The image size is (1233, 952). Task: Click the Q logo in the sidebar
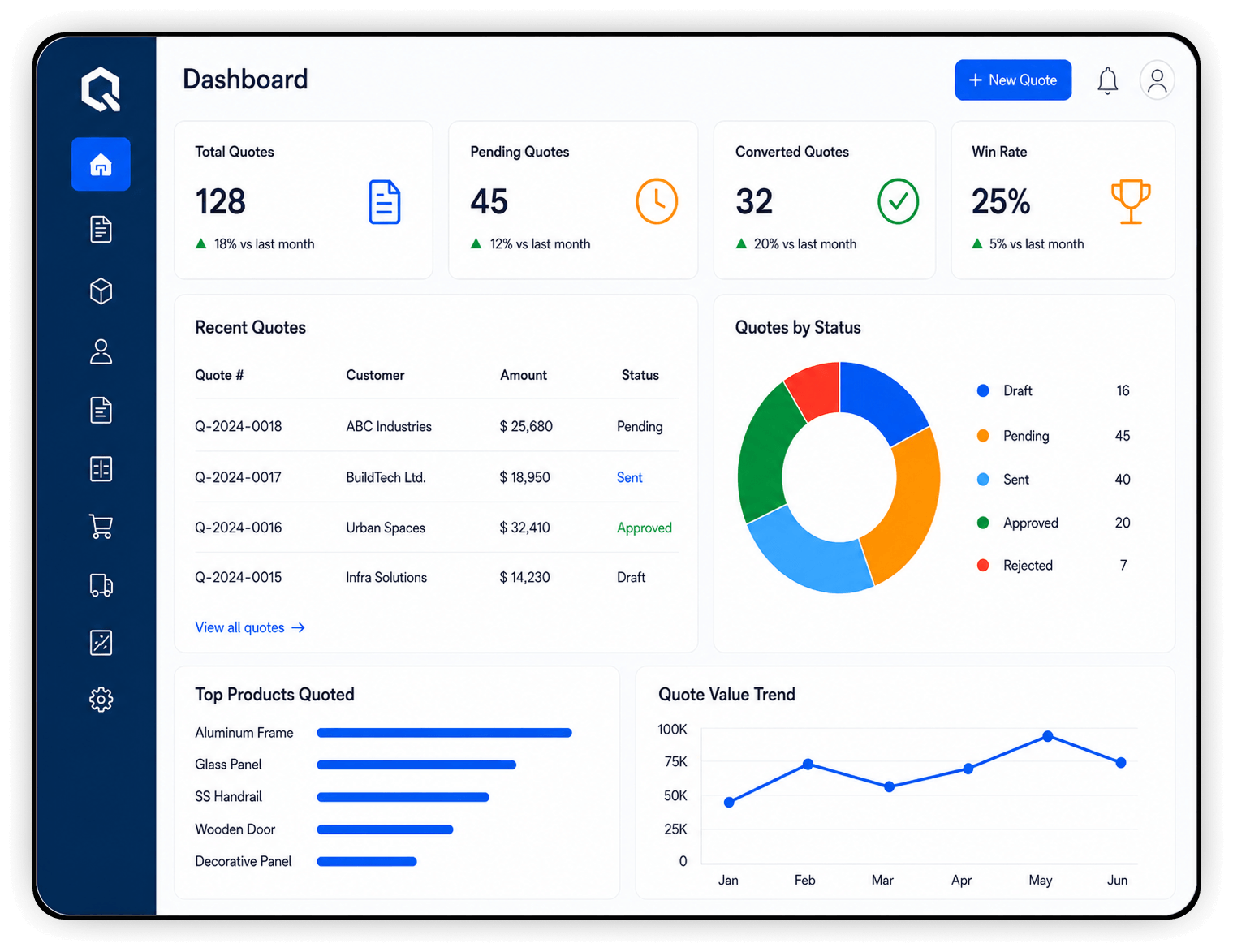tap(101, 88)
